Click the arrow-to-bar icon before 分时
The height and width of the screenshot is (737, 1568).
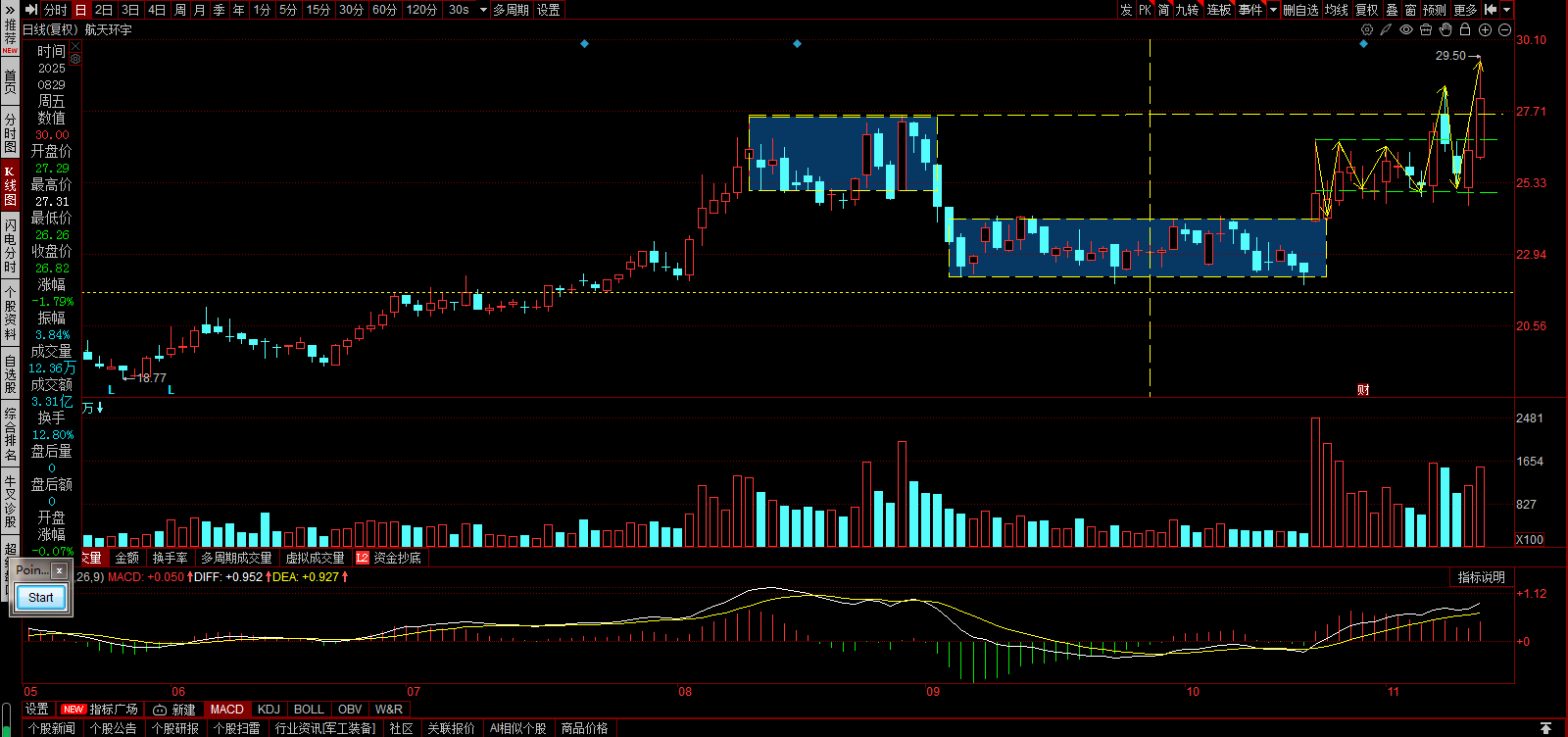30,10
